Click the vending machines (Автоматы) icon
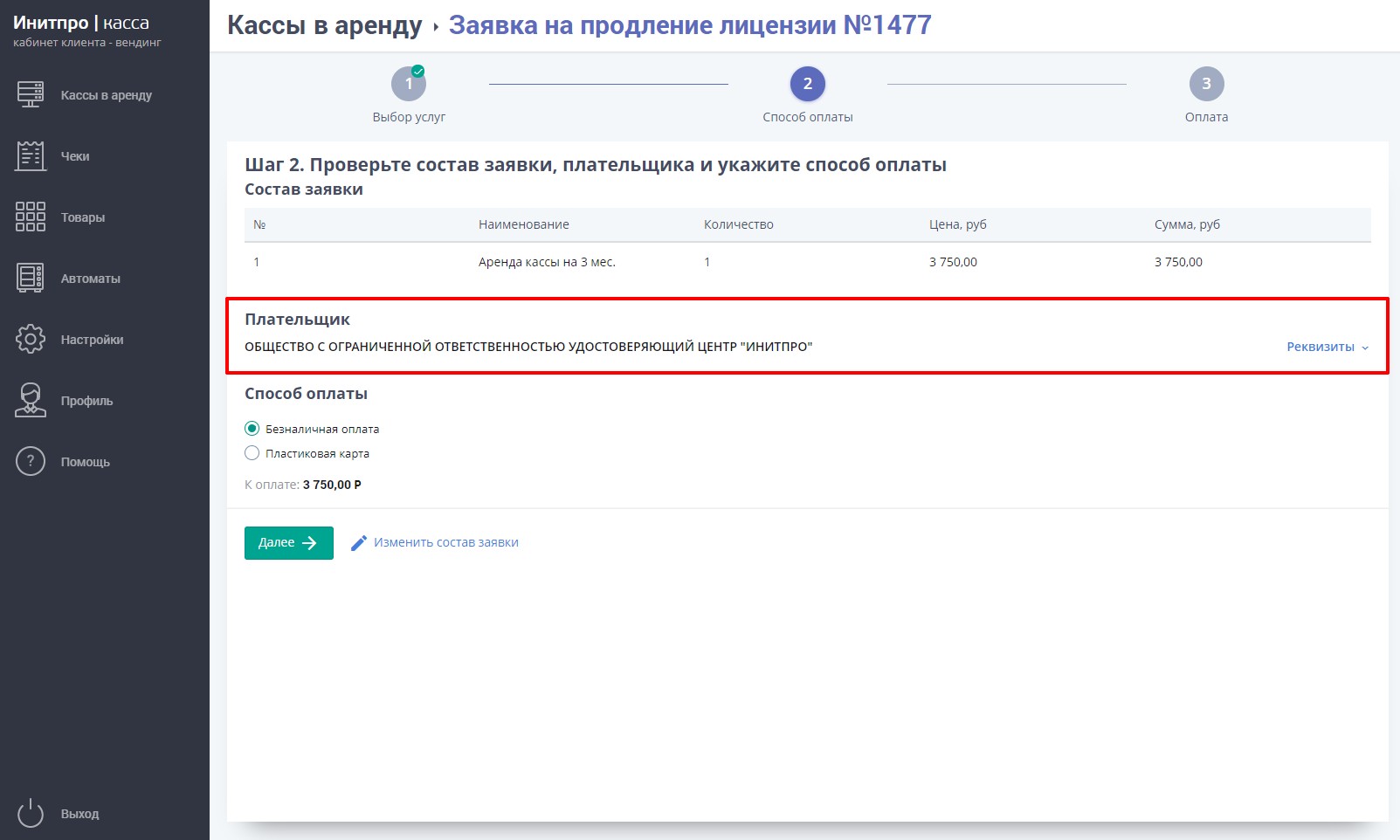Screen dimensions: 1400x840 [31, 278]
